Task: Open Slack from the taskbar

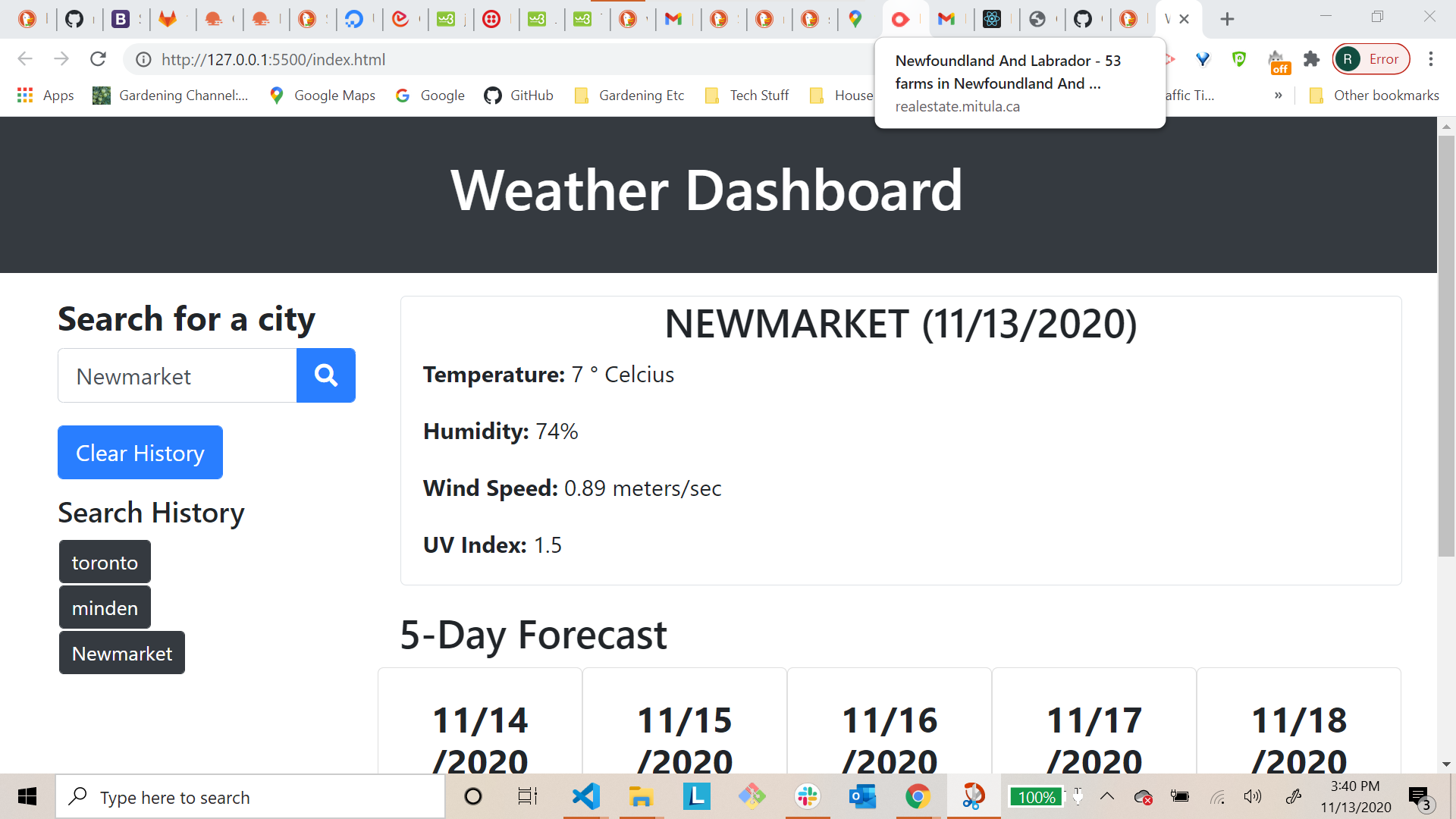Action: (x=808, y=796)
